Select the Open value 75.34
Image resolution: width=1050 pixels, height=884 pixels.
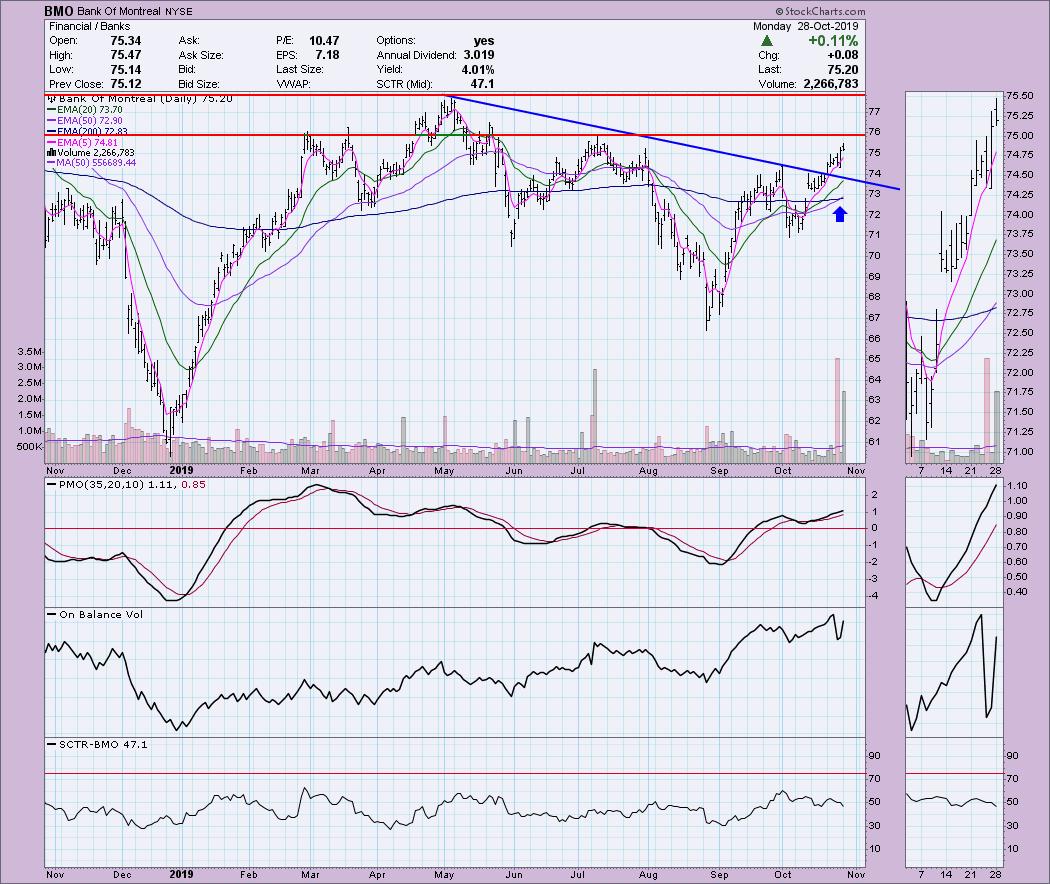pyautogui.click(x=125, y=40)
